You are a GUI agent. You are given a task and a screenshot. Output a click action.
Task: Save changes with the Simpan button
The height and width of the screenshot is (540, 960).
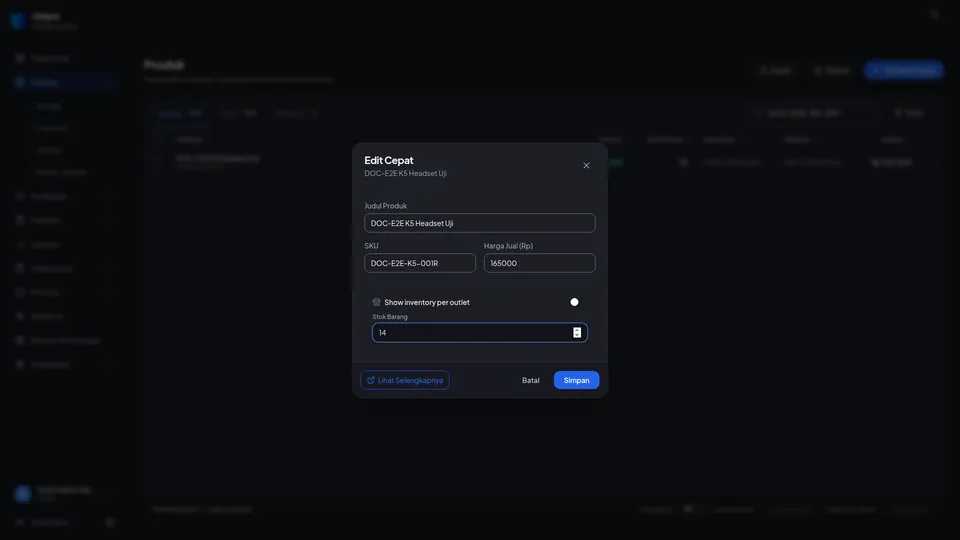(576, 380)
